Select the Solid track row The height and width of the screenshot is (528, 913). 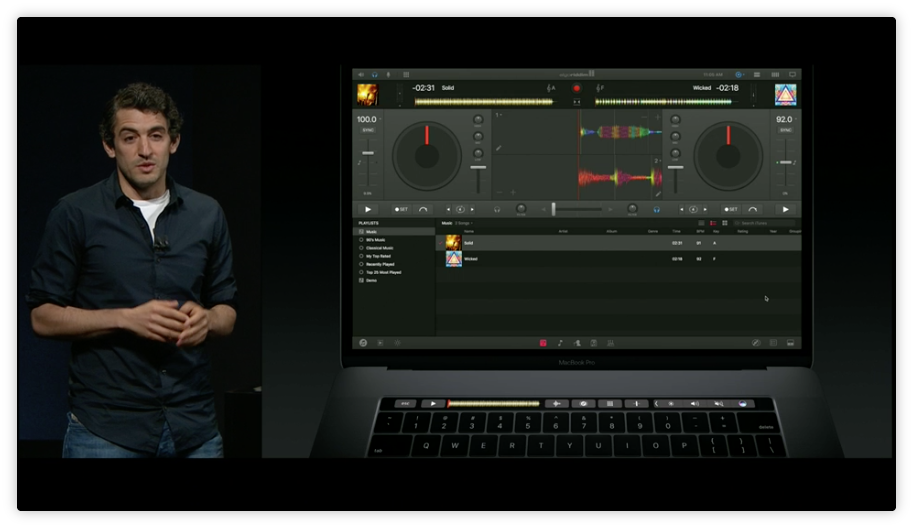point(619,243)
